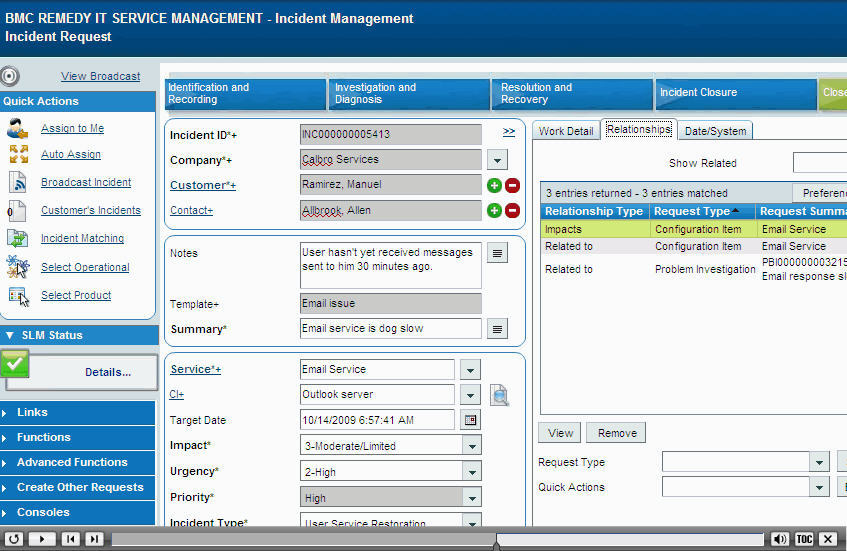Select the Investigation and Diagnosis stage
Image resolution: width=847 pixels, height=551 pixels.
coord(410,93)
